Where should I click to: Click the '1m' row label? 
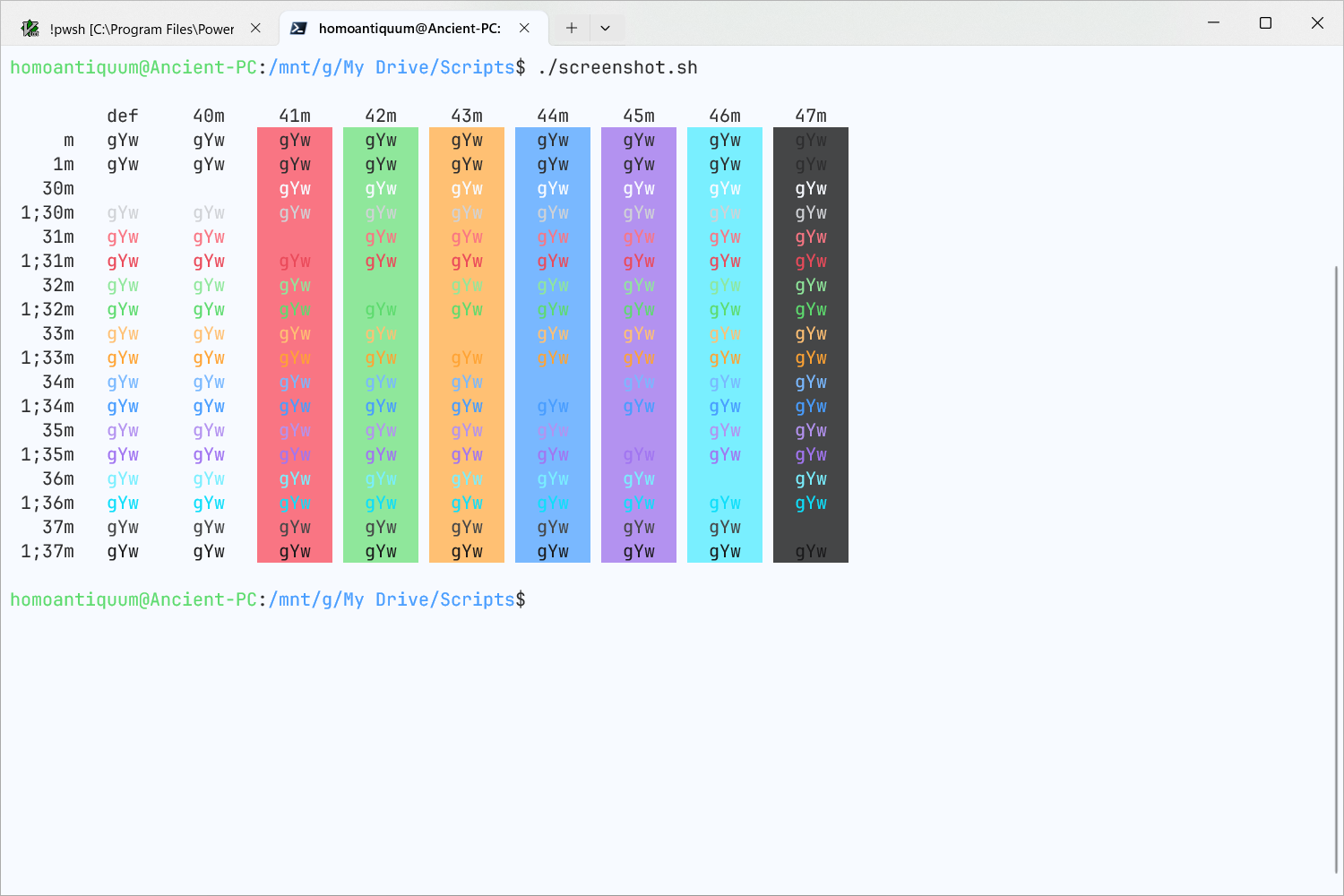[64, 165]
